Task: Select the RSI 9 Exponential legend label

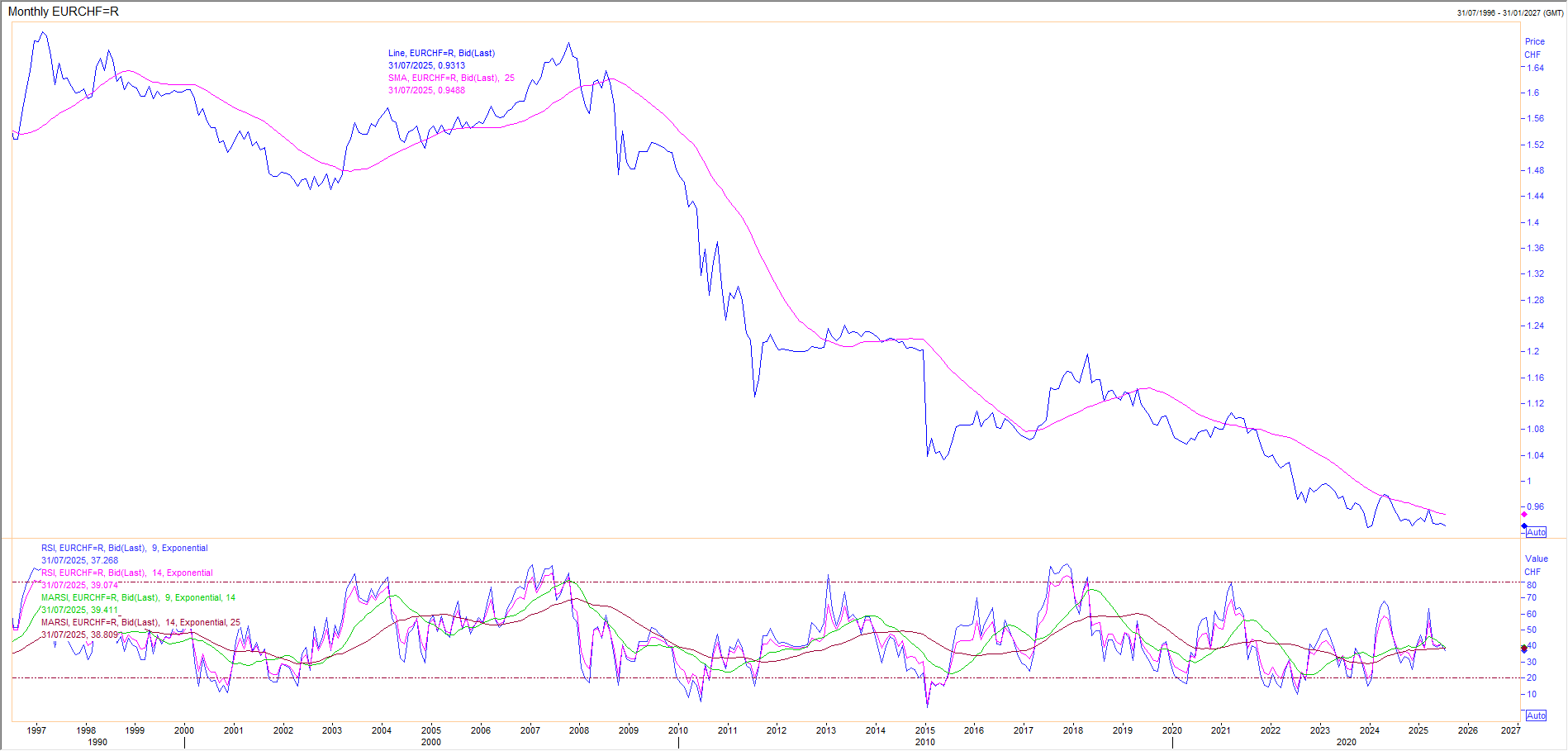Action: point(124,548)
